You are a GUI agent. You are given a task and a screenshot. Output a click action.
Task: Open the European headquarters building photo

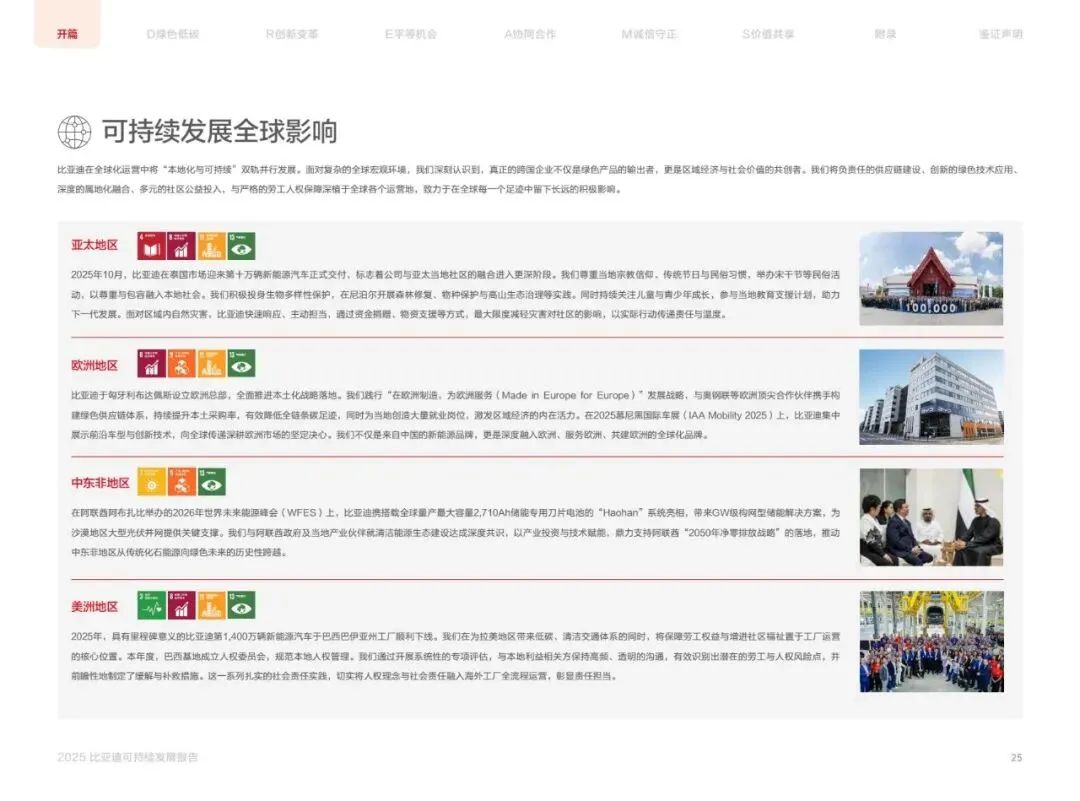pyautogui.click(x=931, y=397)
